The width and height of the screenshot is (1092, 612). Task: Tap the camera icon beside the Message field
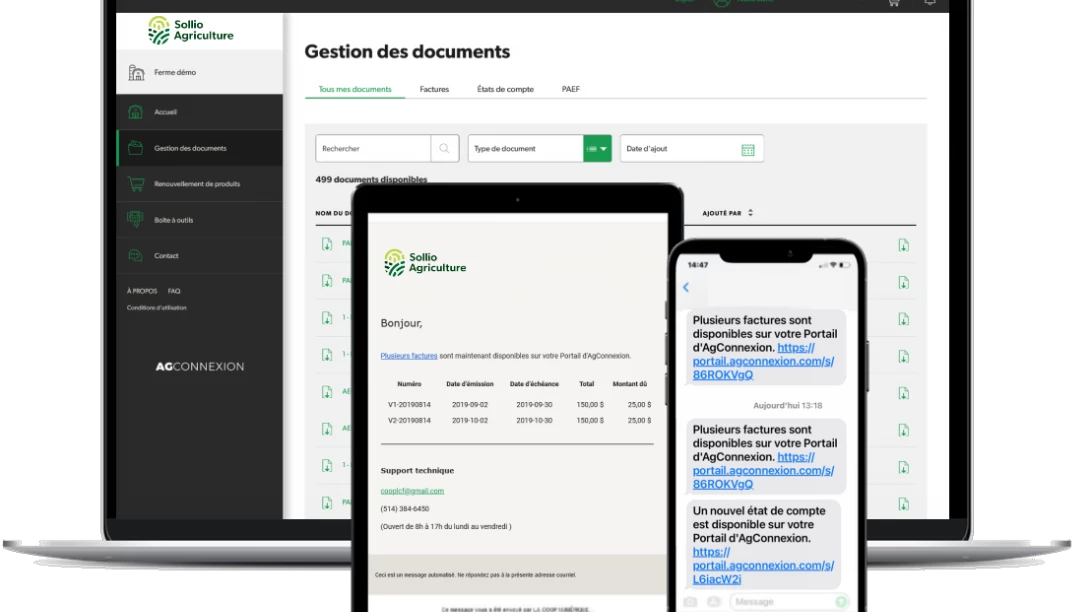point(690,602)
